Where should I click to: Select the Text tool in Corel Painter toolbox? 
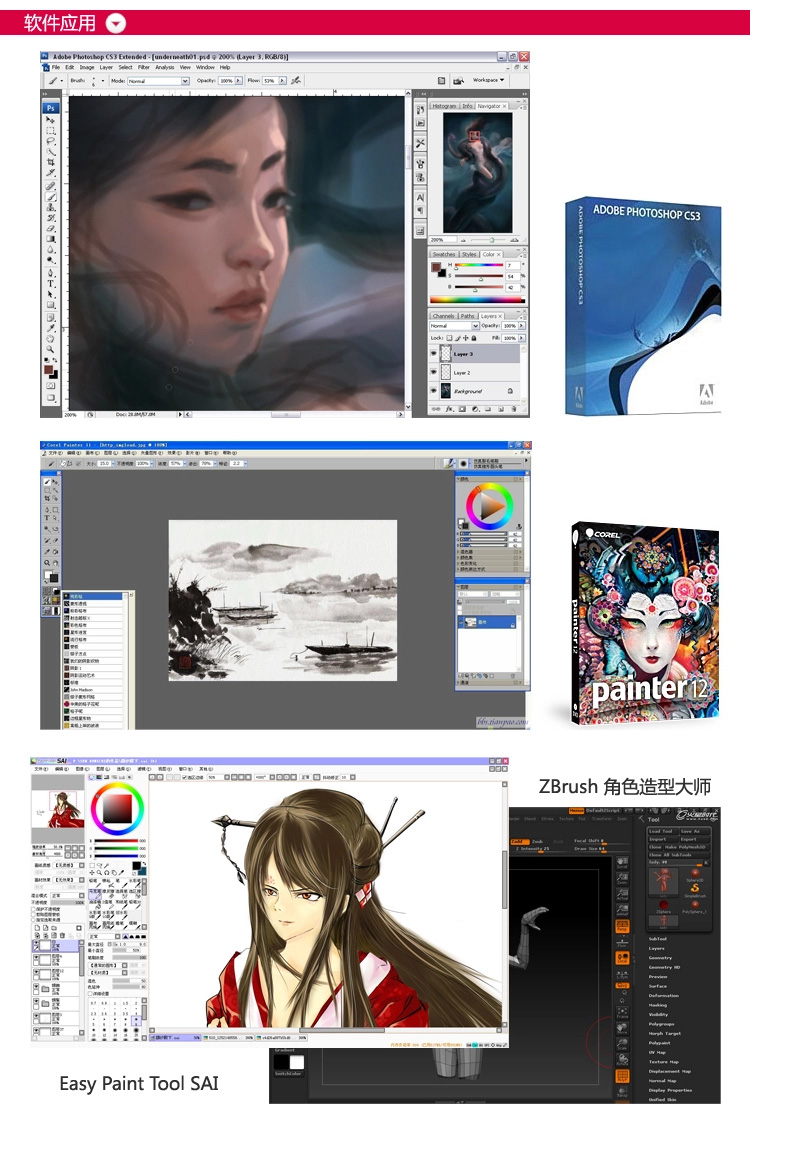pos(46,519)
